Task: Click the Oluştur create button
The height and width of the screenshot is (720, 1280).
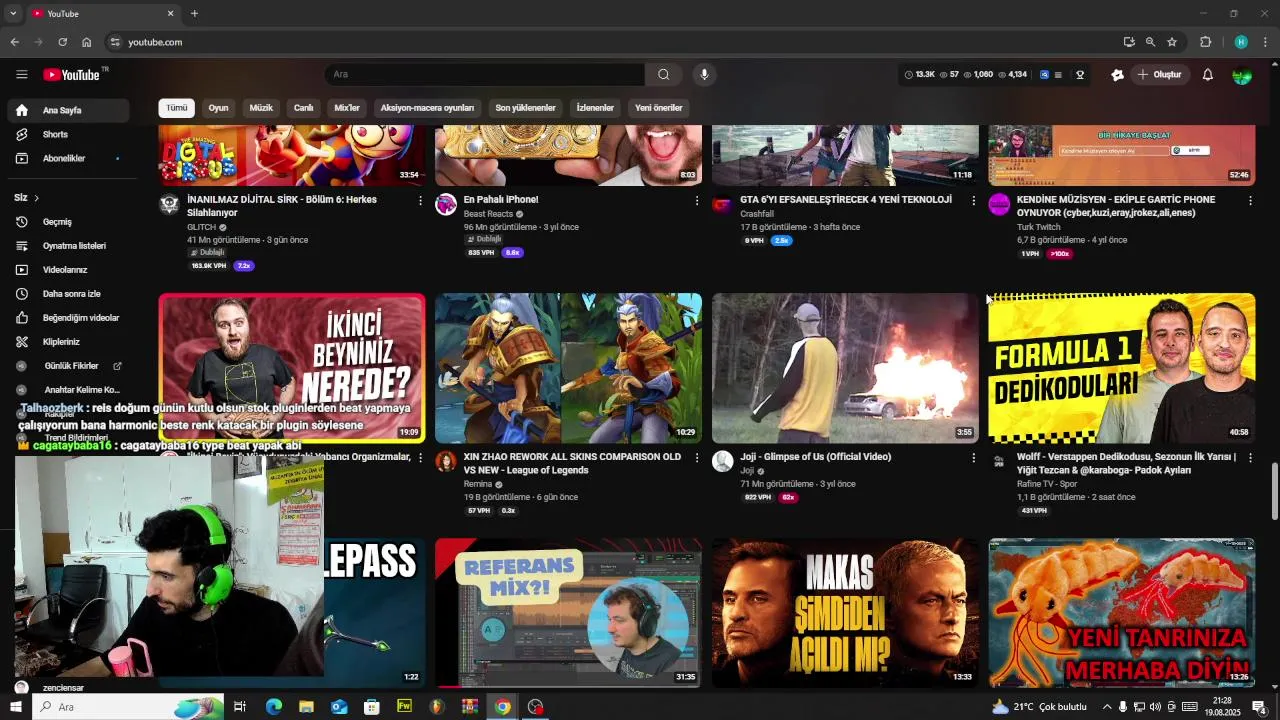Action: pos(1160,75)
